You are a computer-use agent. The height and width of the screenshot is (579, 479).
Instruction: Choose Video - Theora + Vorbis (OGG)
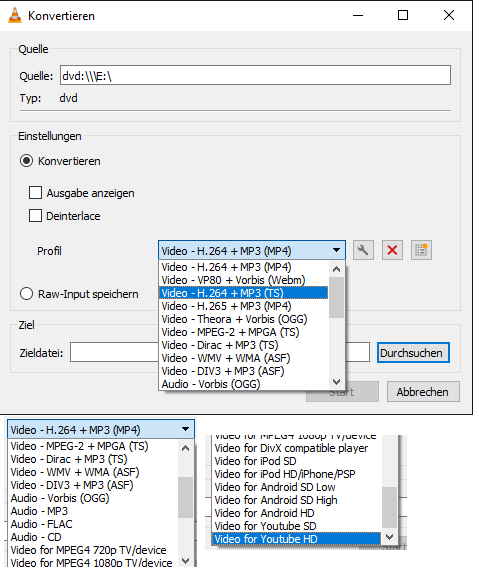point(243,319)
